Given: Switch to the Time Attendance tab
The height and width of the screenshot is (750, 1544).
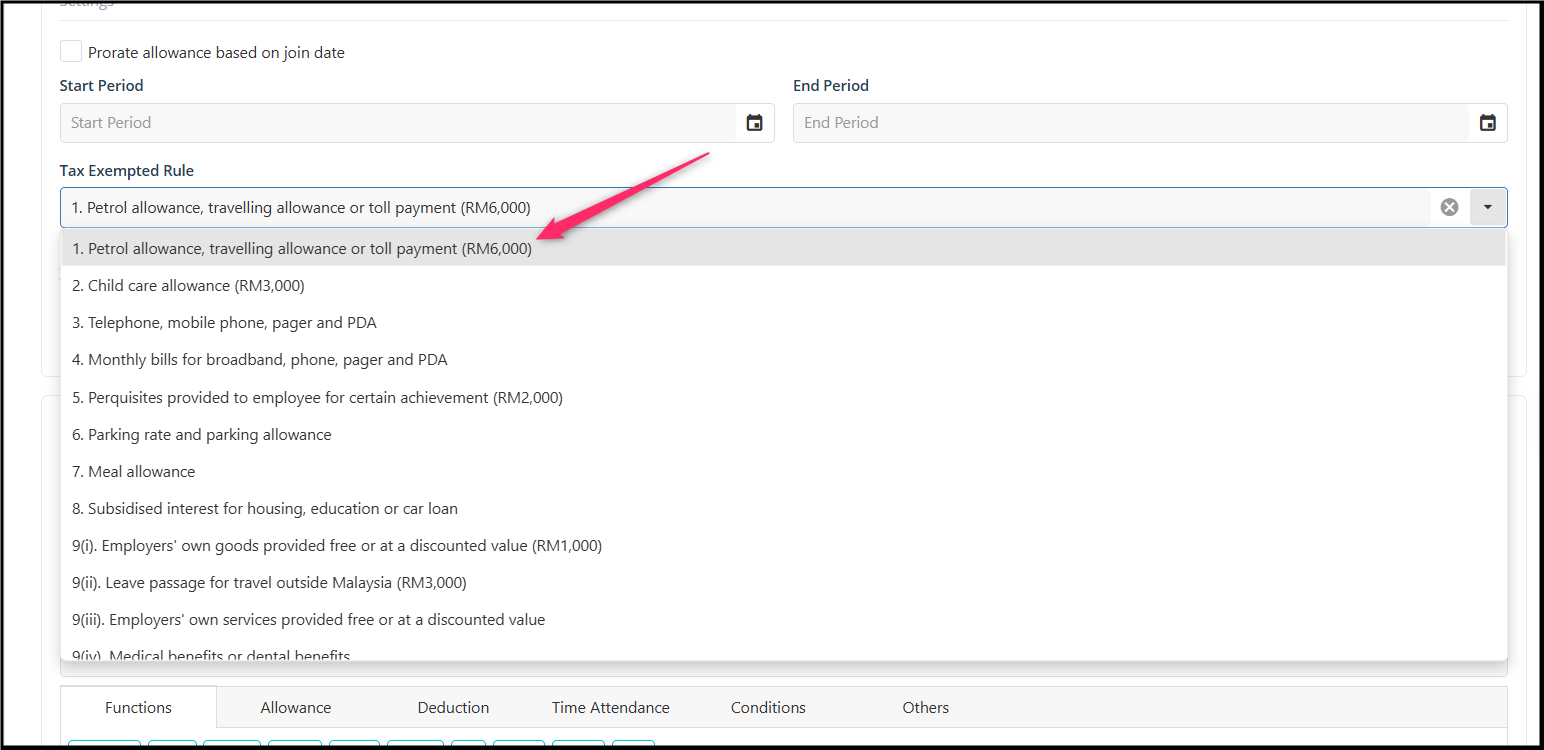Looking at the screenshot, I should (611, 707).
